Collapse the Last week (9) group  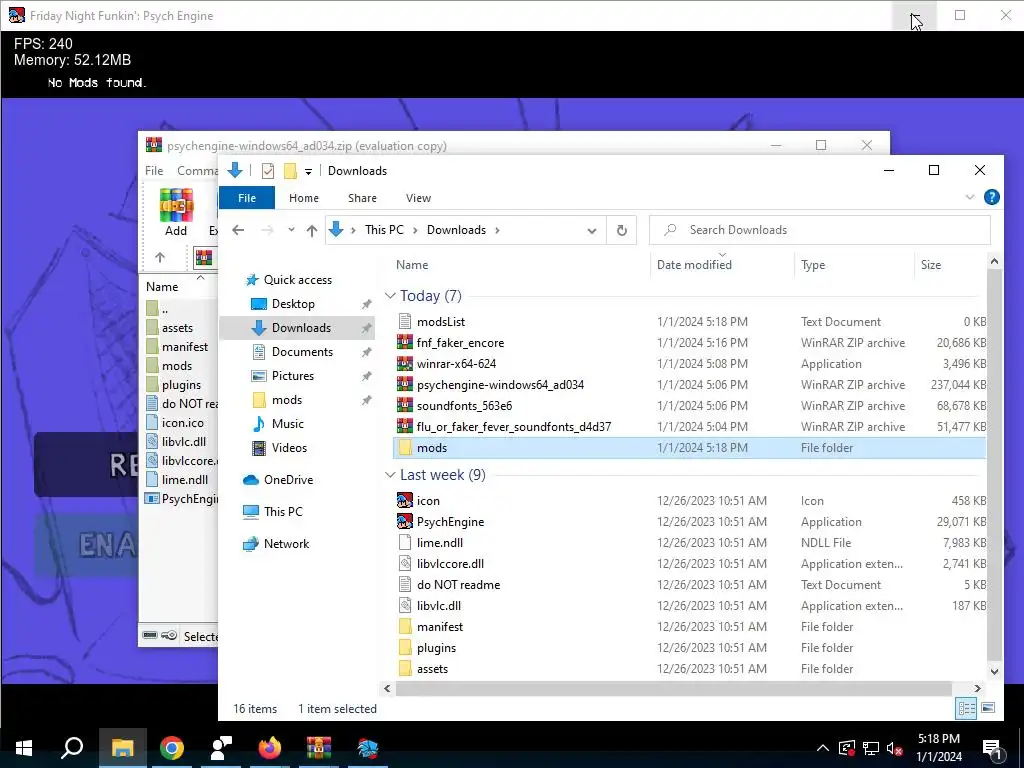pos(391,475)
